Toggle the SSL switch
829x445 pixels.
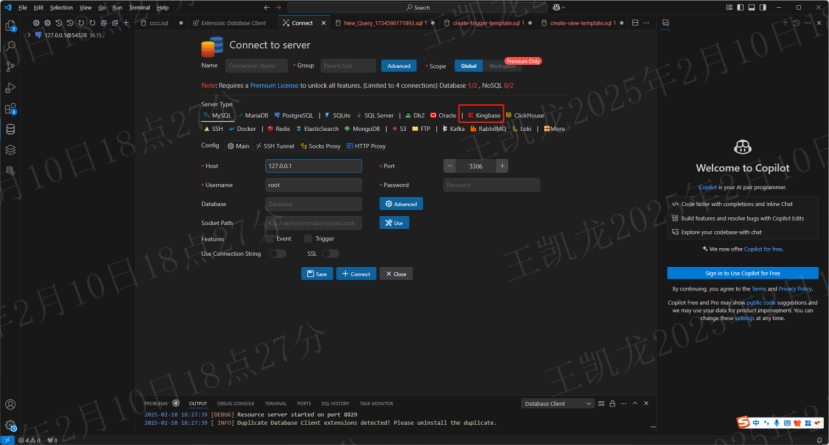pyautogui.click(x=330, y=254)
